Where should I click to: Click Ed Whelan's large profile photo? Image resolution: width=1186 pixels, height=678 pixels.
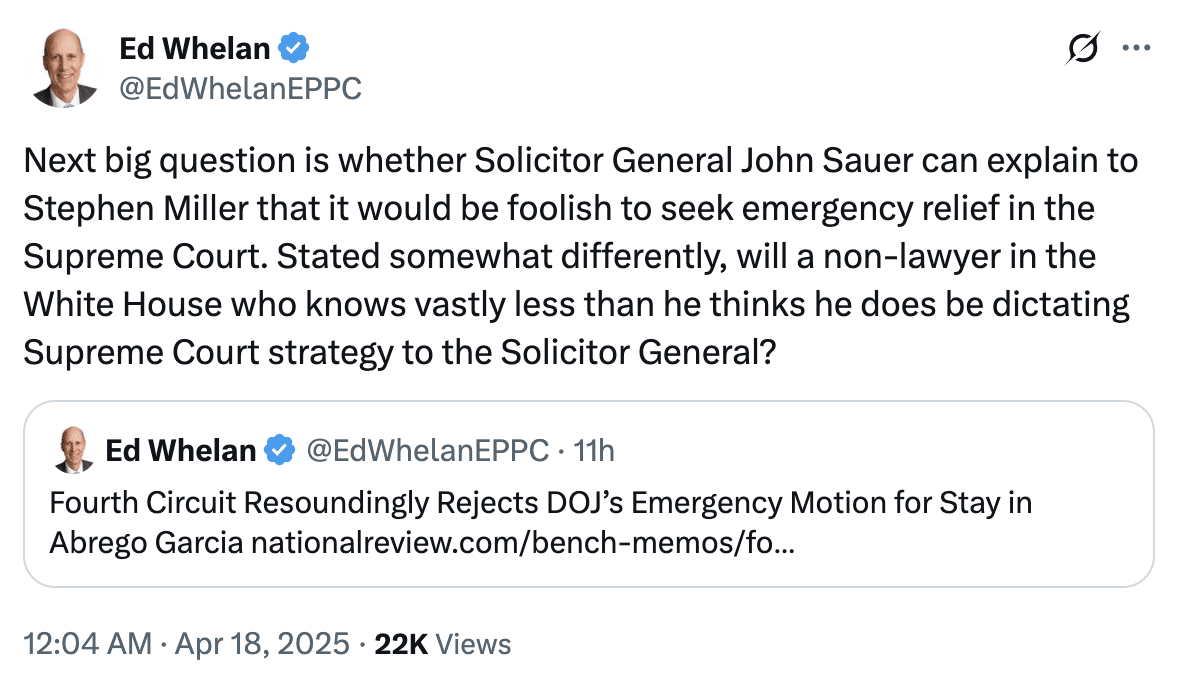point(64,68)
